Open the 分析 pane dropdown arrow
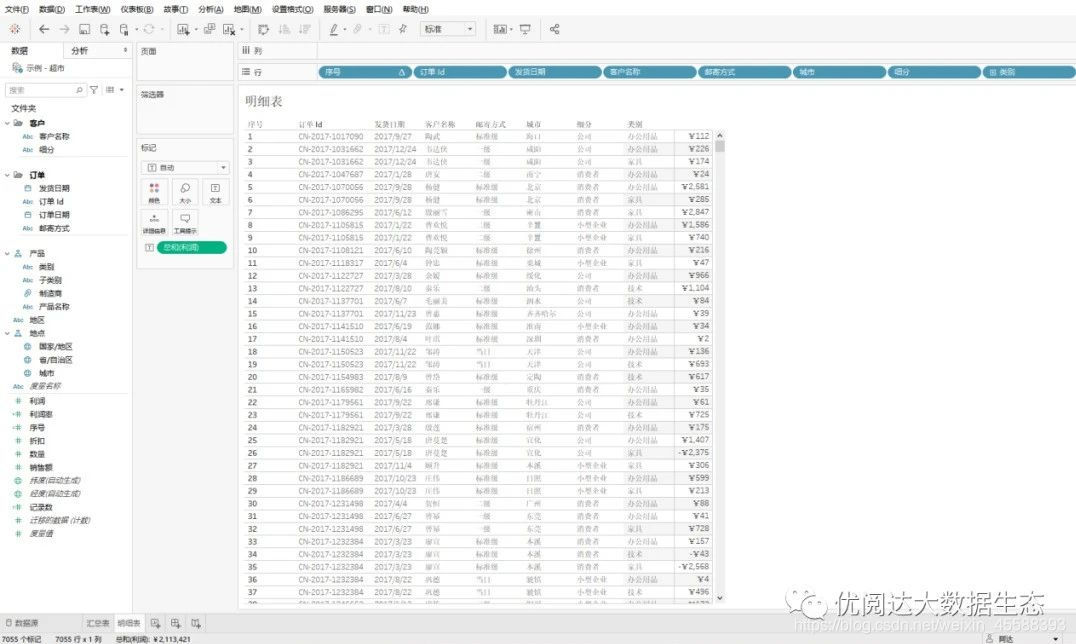Screen dimensions: 1076x644 pyautogui.click(x=125, y=50)
